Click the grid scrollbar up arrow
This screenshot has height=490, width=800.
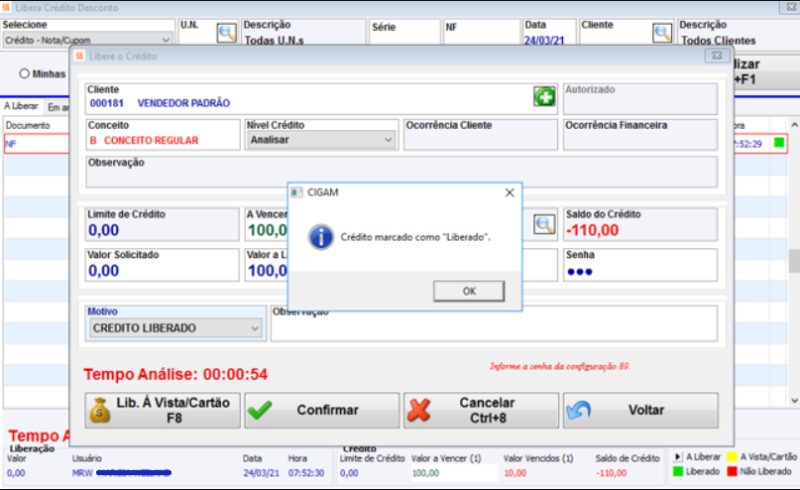[x=794, y=125]
